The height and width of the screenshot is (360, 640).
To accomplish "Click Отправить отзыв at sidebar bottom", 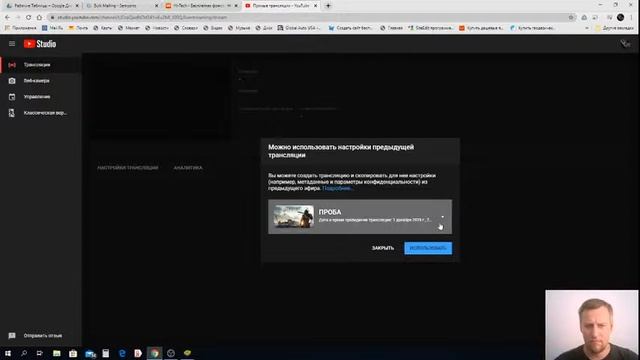I will pos(42,336).
